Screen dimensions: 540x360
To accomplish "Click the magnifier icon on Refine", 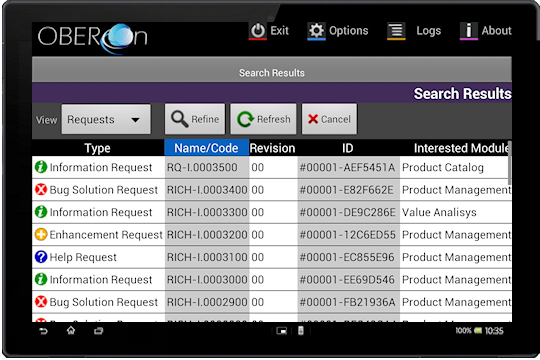I will 179,119.
